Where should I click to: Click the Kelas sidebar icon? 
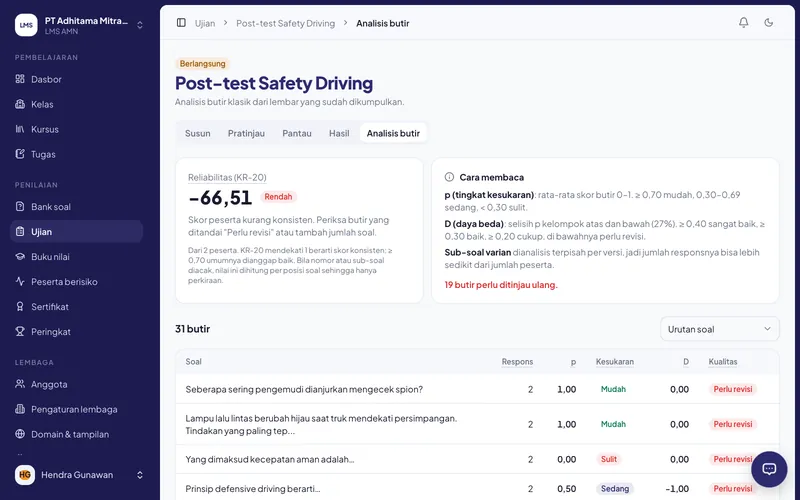tap(20, 104)
